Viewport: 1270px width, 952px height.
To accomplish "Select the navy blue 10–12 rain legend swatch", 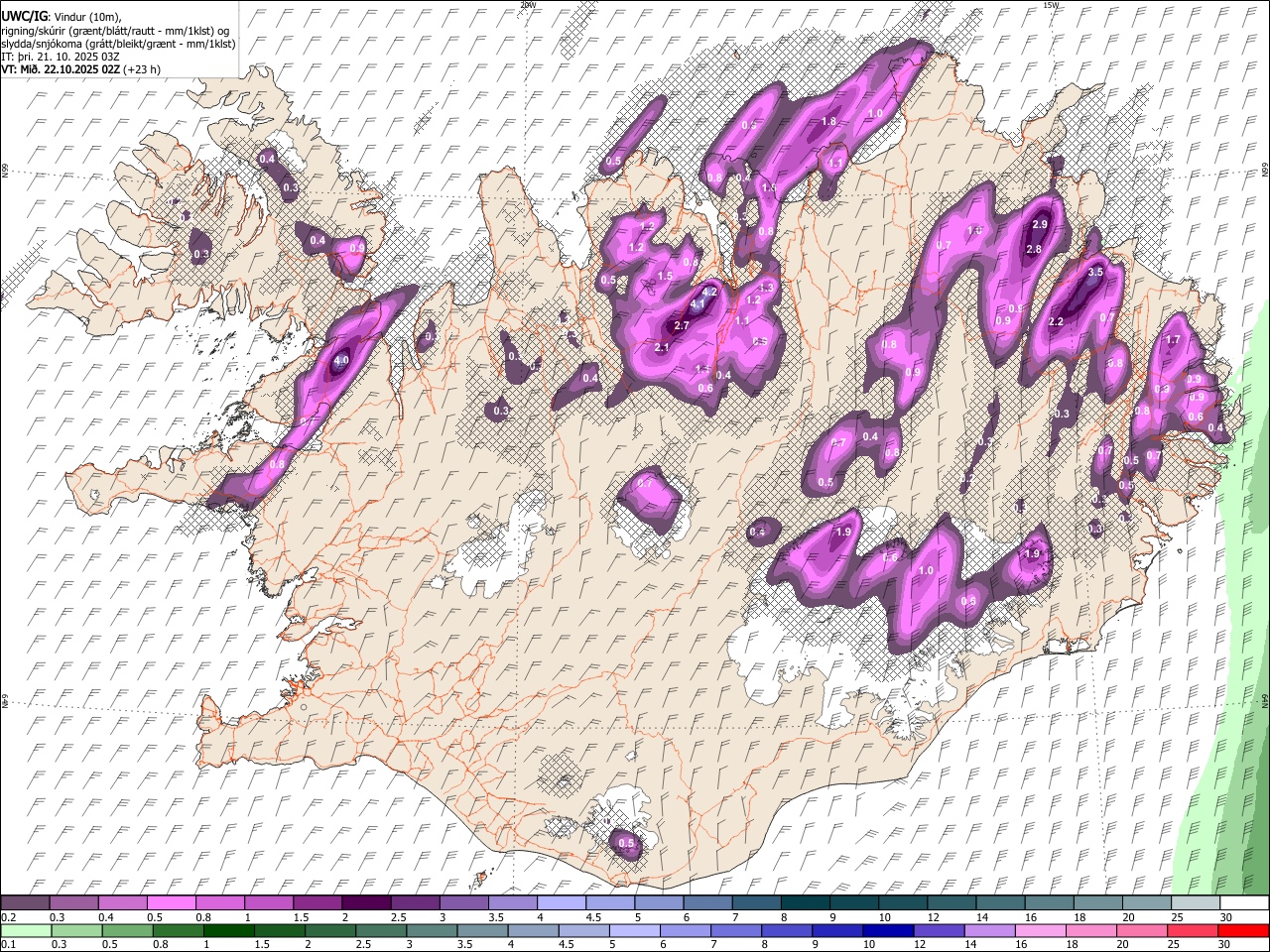I will coord(888,930).
